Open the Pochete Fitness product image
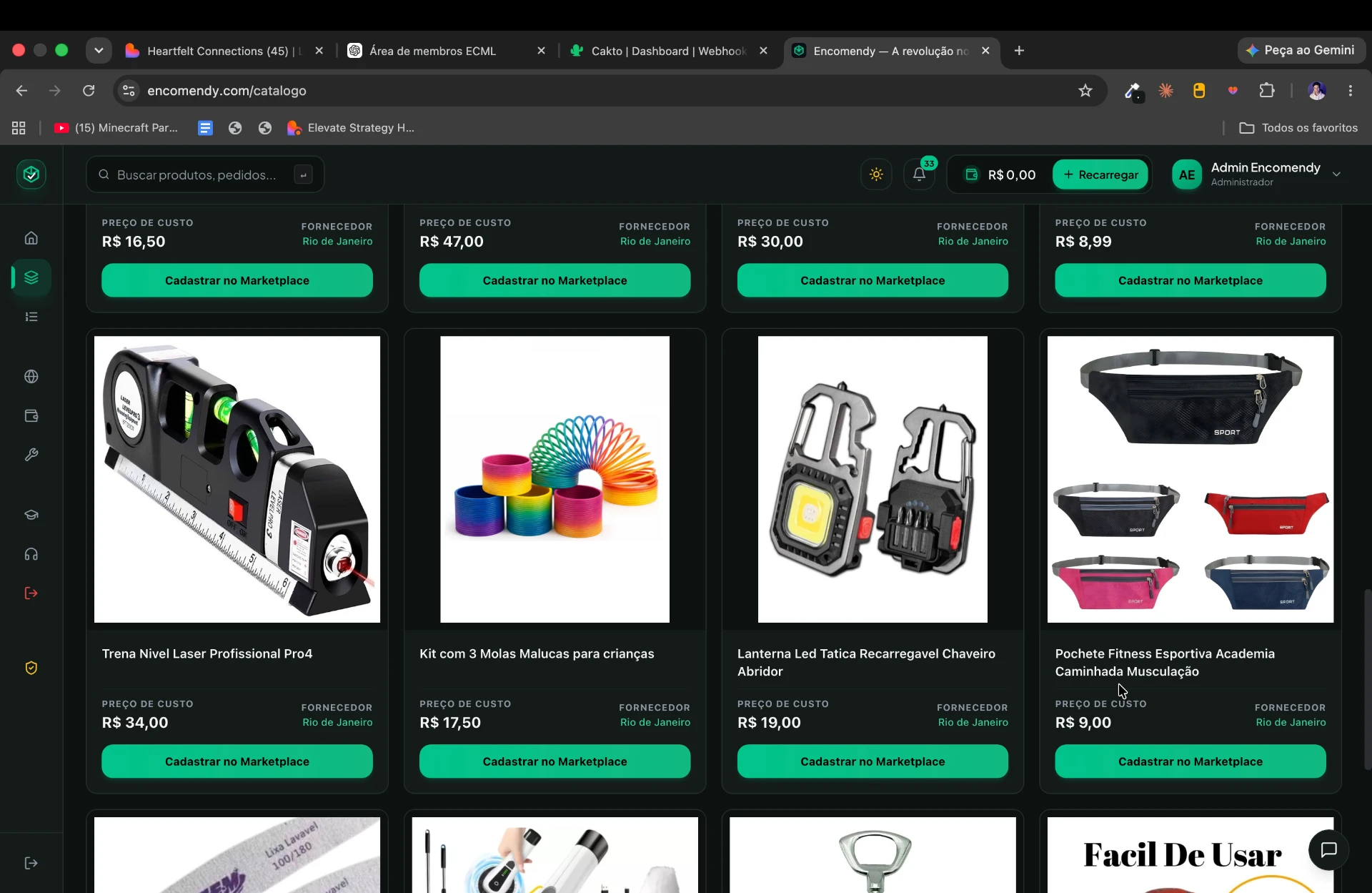Screen dimensions: 1372x893 [x=1190, y=479]
